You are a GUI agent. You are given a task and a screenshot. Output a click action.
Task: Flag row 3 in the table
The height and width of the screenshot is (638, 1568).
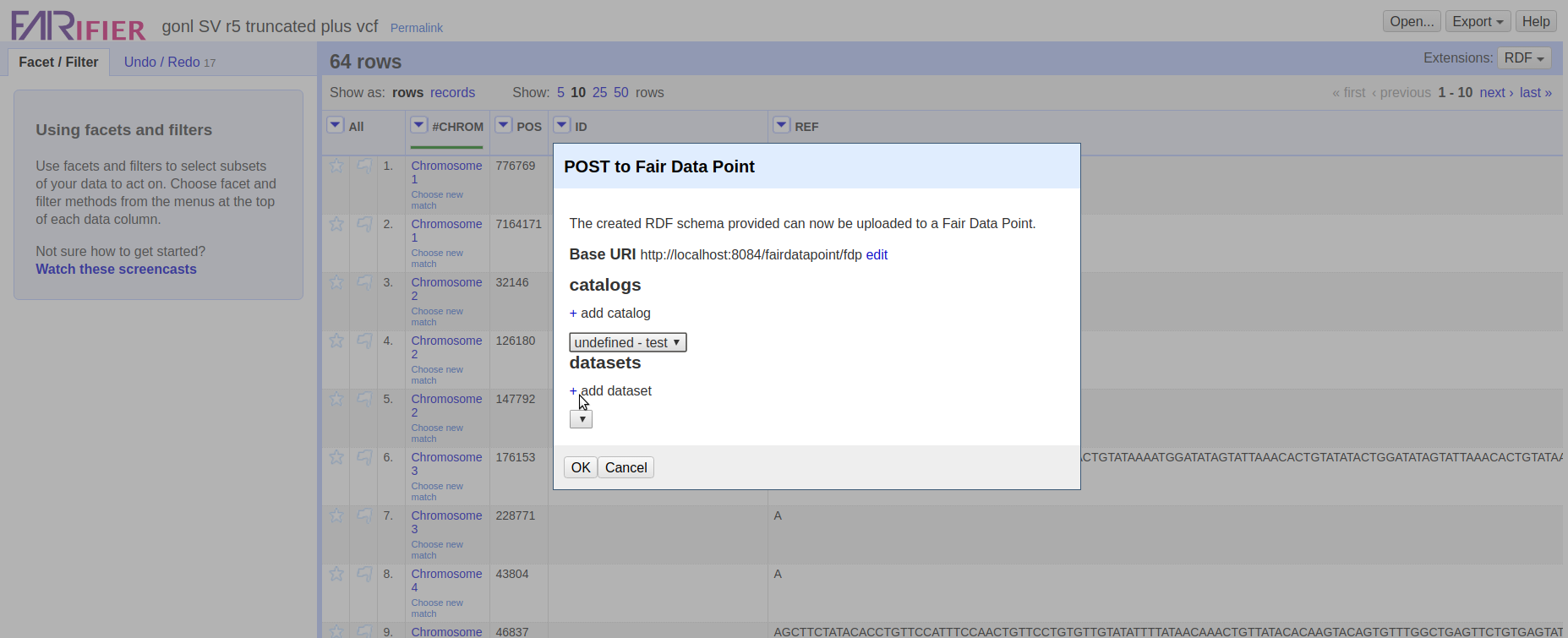pos(364,282)
